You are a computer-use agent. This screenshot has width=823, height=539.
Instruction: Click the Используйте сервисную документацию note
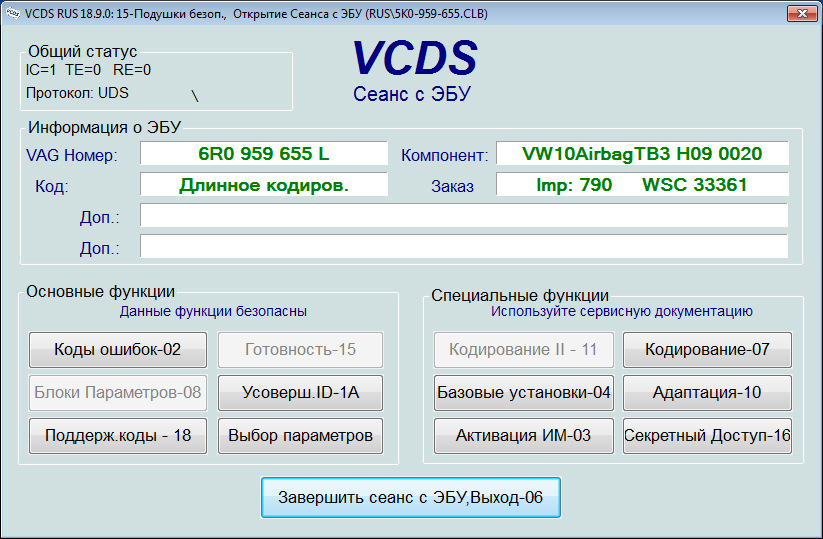tap(621, 311)
